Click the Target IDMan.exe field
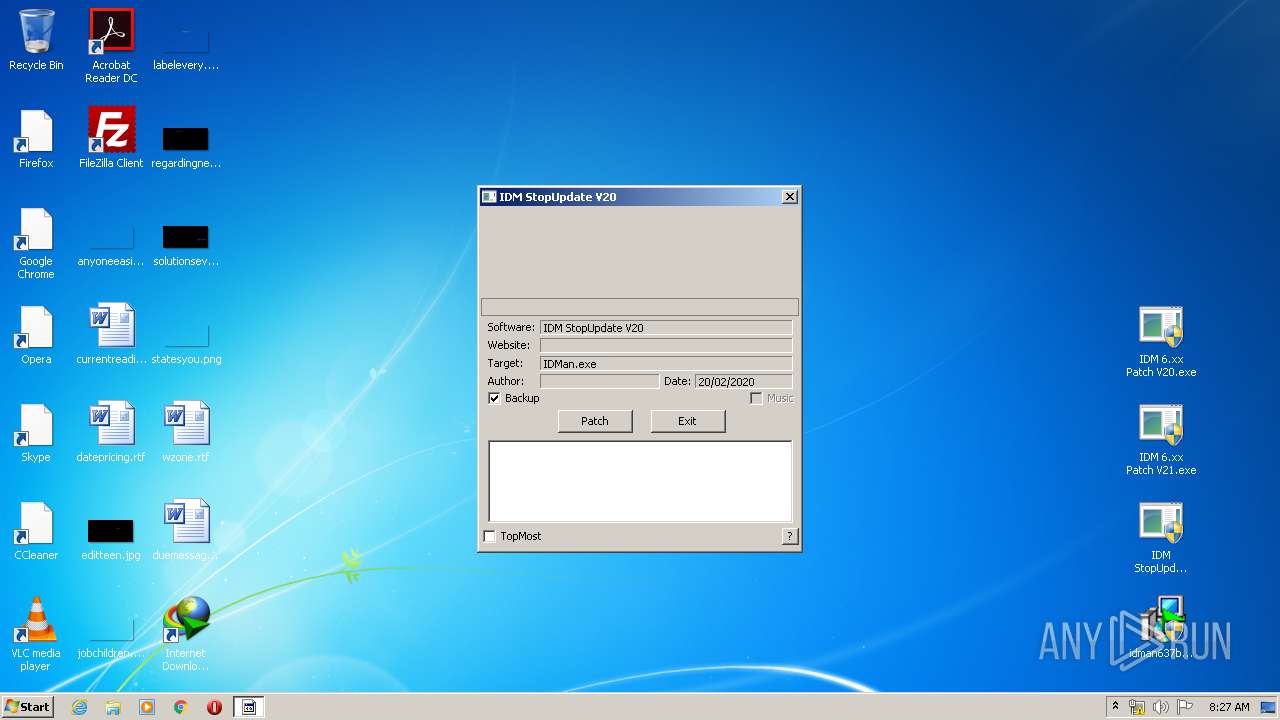Image resolution: width=1280 pixels, height=720 pixels. tap(666, 364)
